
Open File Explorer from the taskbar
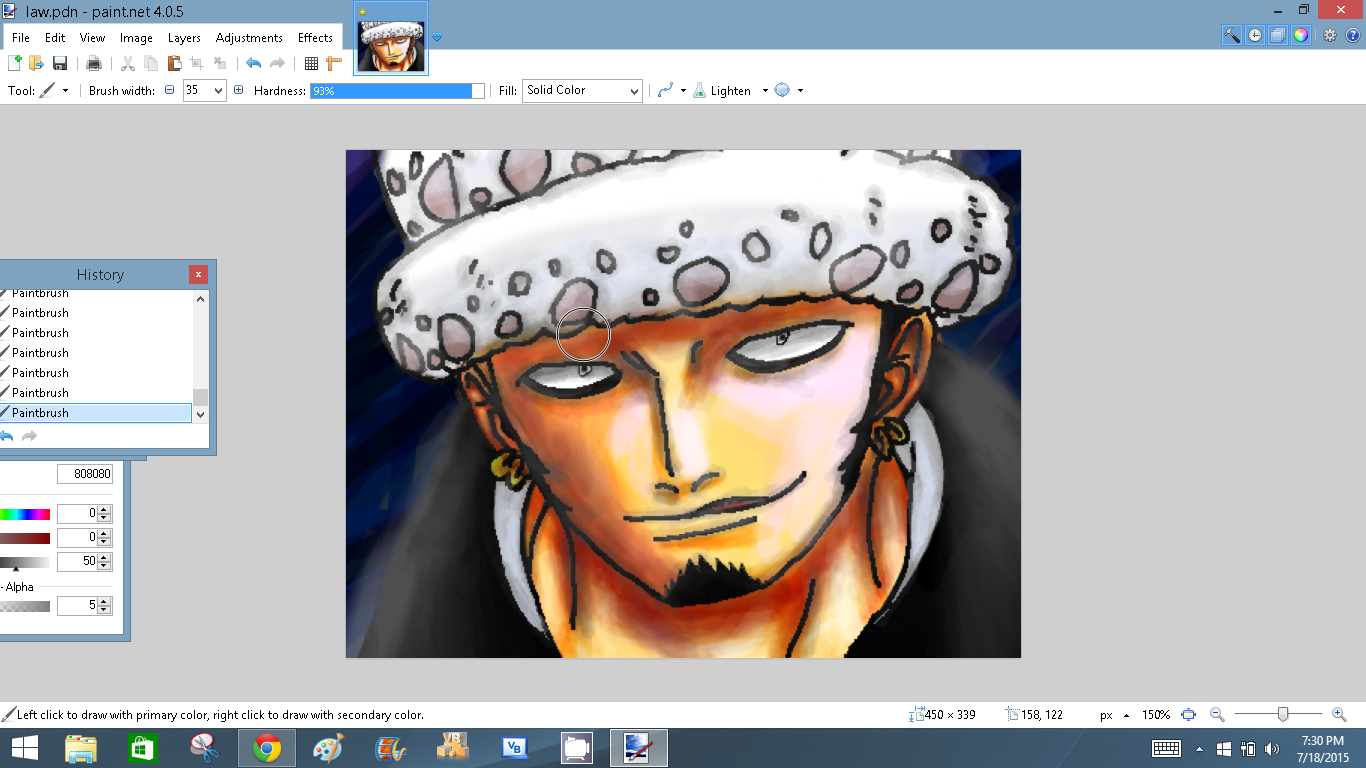click(x=81, y=748)
